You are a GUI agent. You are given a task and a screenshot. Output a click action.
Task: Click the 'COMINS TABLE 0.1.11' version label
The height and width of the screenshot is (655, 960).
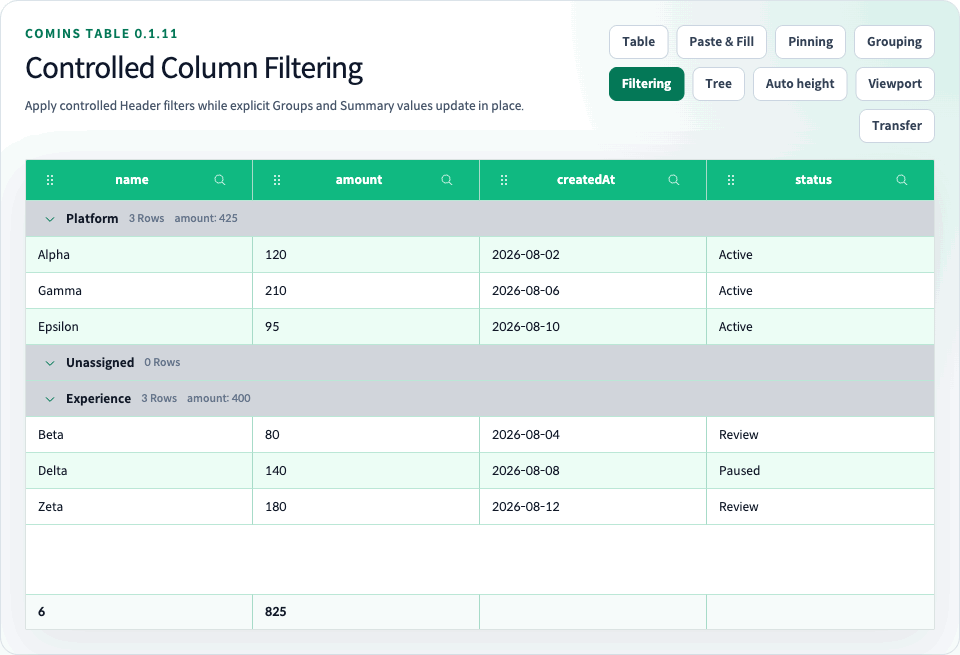click(x=101, y=34)
